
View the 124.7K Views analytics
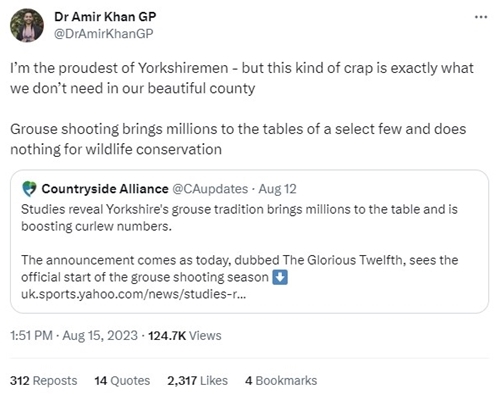coord(185,335)
